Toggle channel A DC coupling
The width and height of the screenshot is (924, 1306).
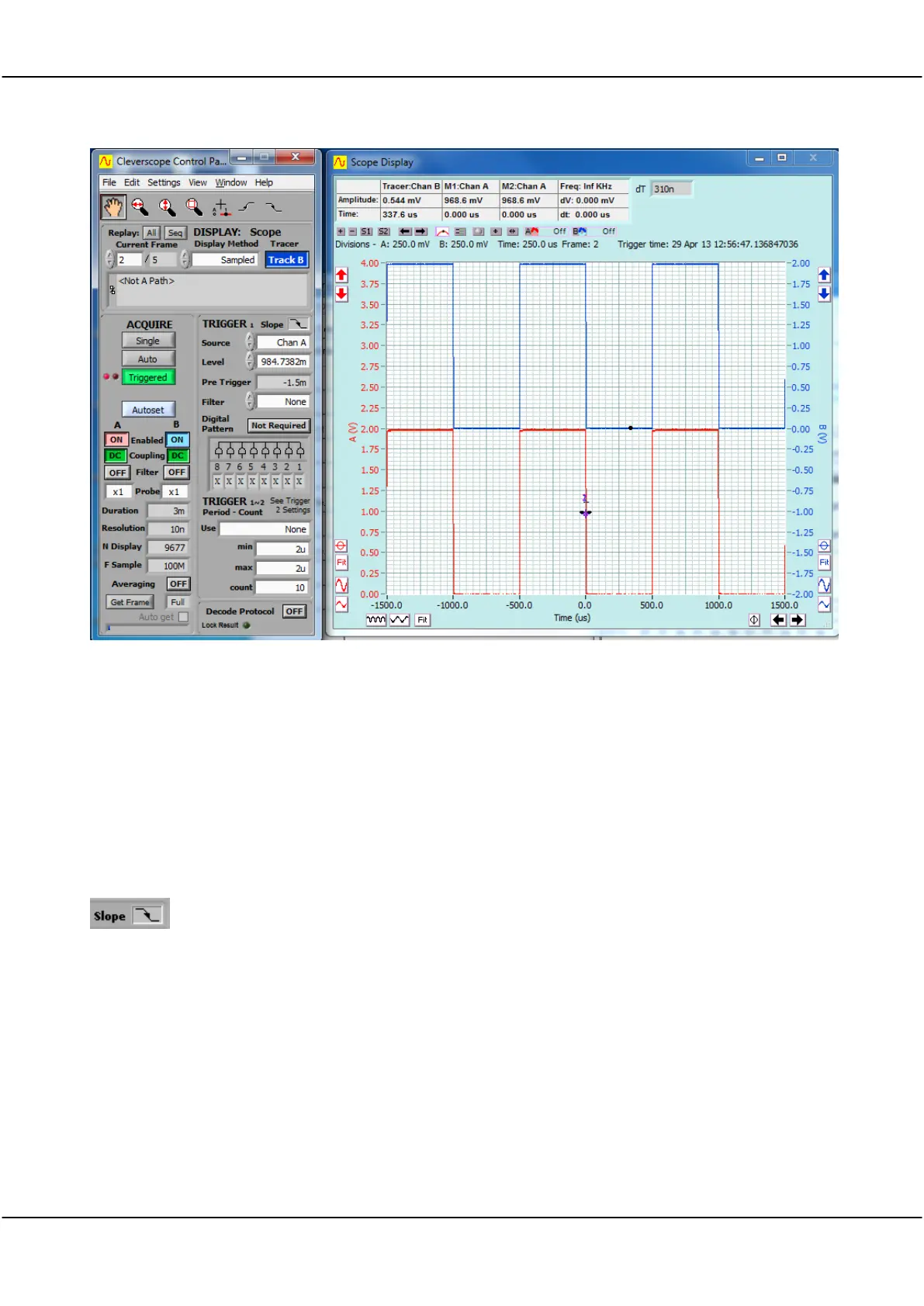tap(116, 456)
